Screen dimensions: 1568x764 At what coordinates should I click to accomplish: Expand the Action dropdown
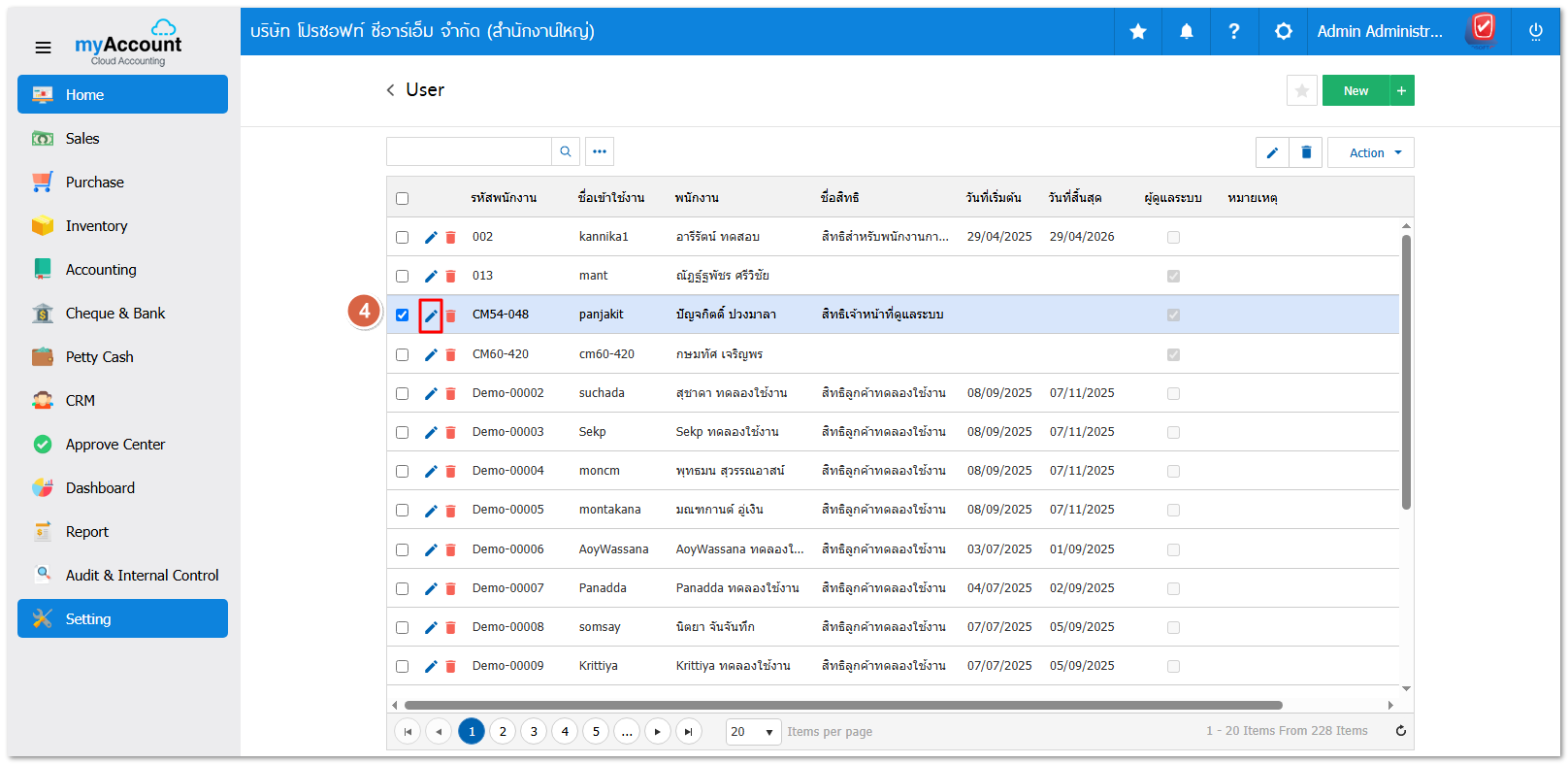tap(1370, 153)
